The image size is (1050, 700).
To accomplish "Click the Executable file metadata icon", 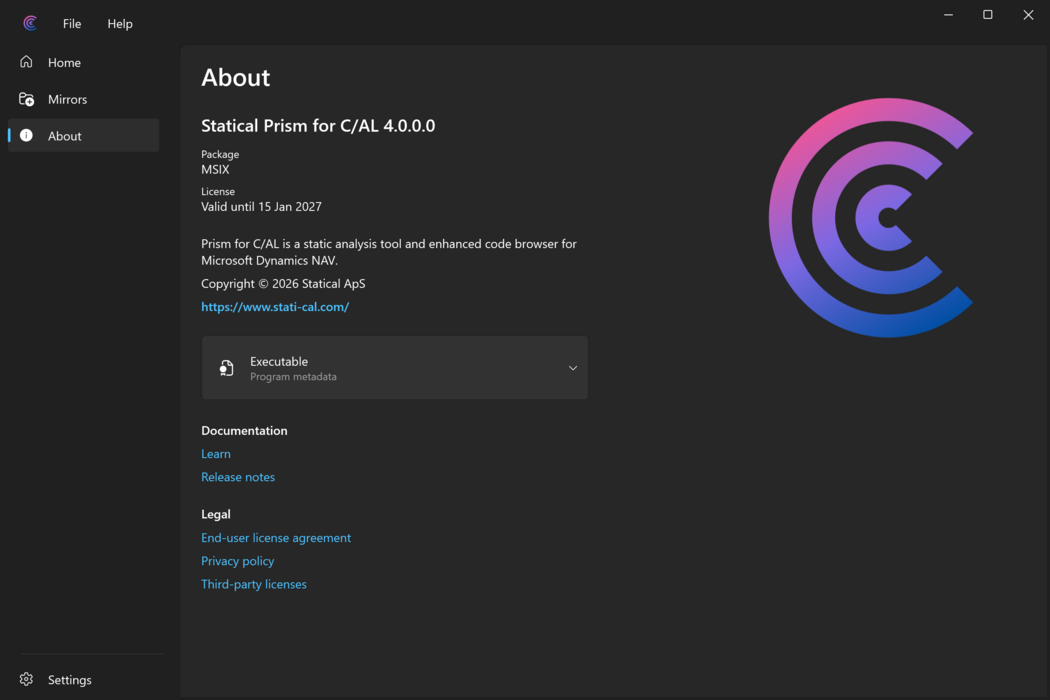I will [226, 368].
